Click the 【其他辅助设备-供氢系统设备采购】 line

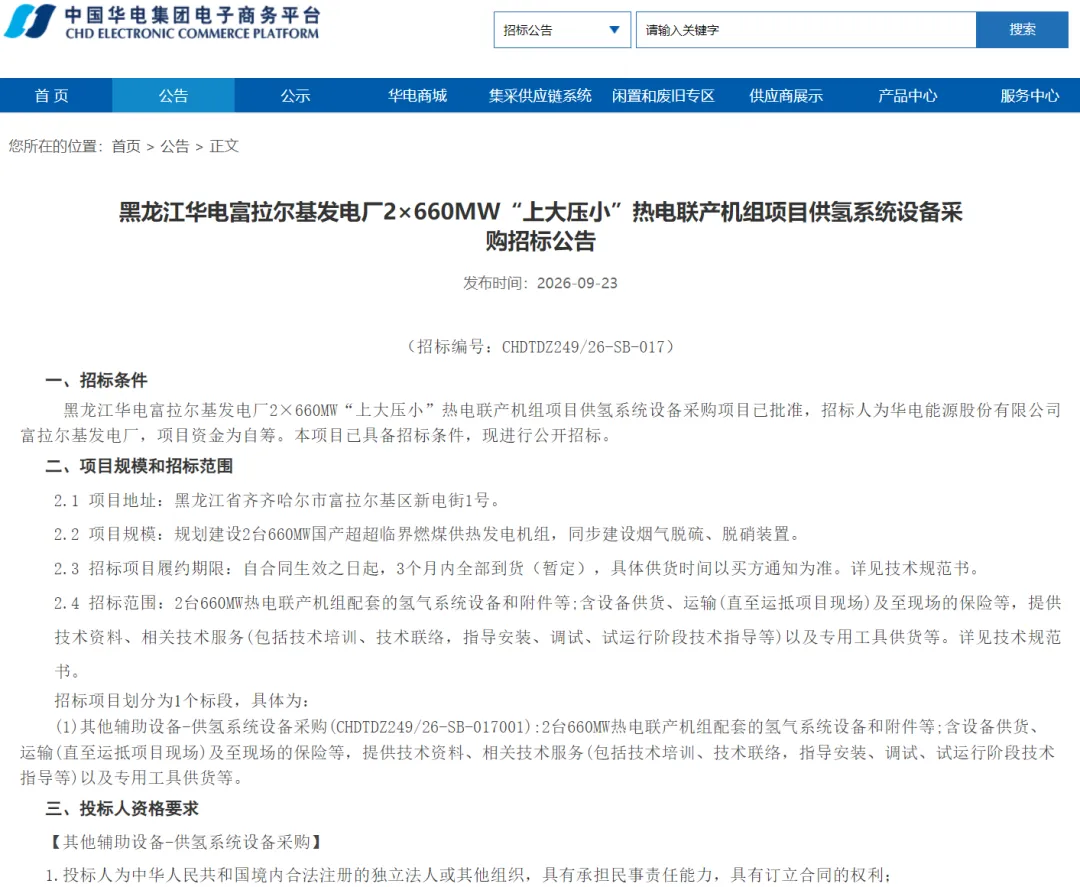point(186,842)
